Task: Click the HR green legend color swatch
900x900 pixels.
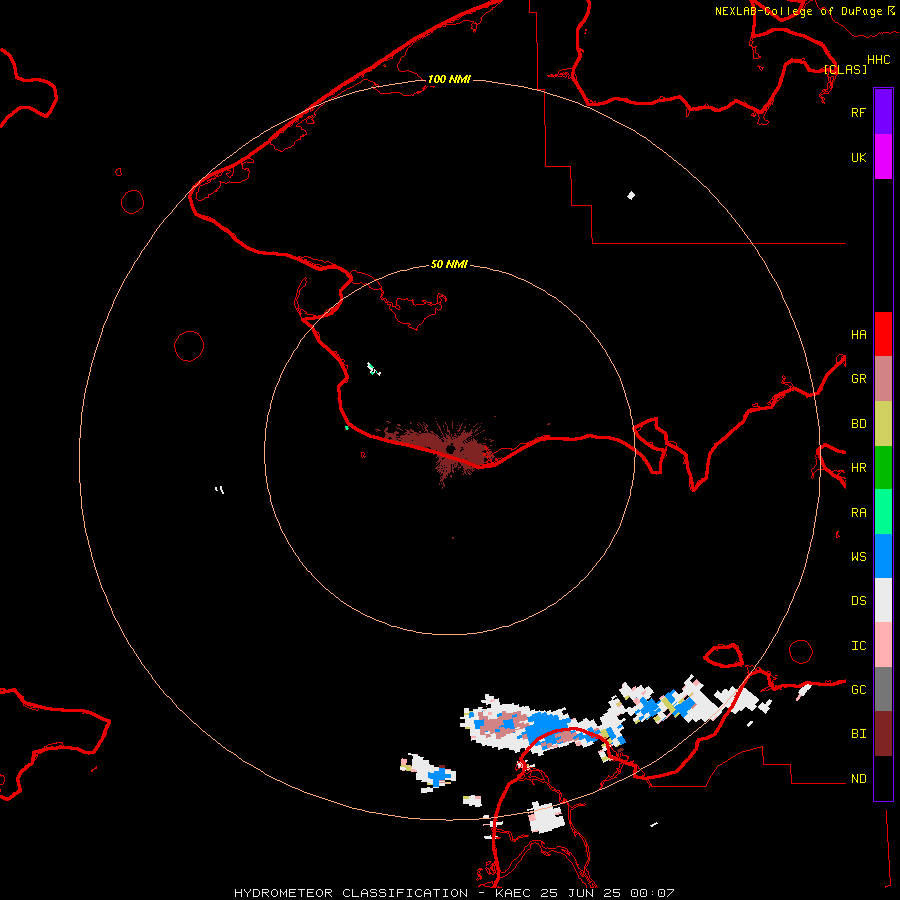Action: point(883,467)
